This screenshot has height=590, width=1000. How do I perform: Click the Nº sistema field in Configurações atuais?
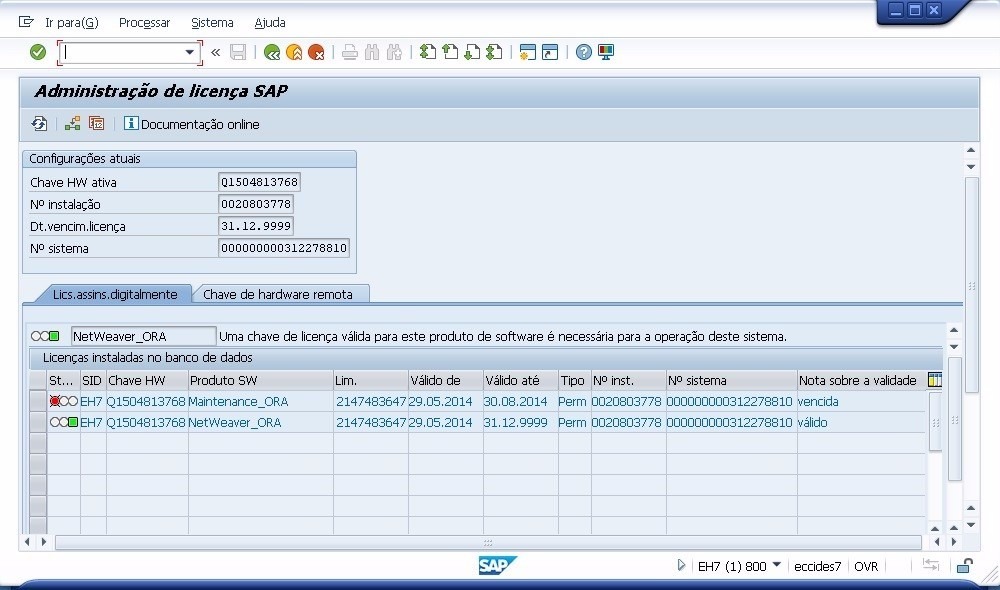click(x=284, y=248)
